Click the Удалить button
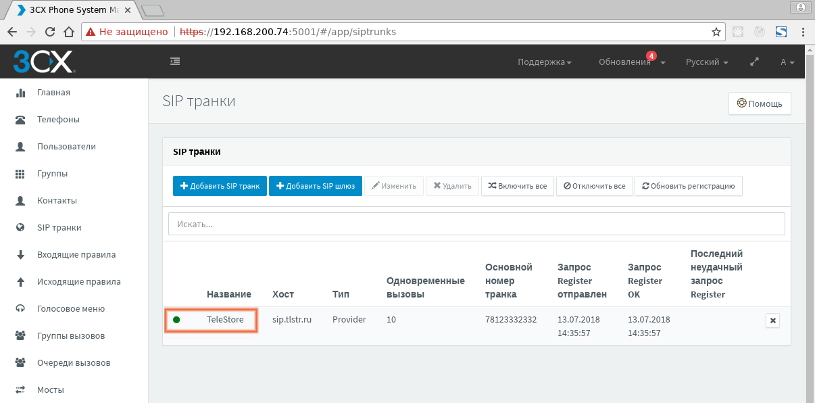815x403 pixels. pos(452,186)
